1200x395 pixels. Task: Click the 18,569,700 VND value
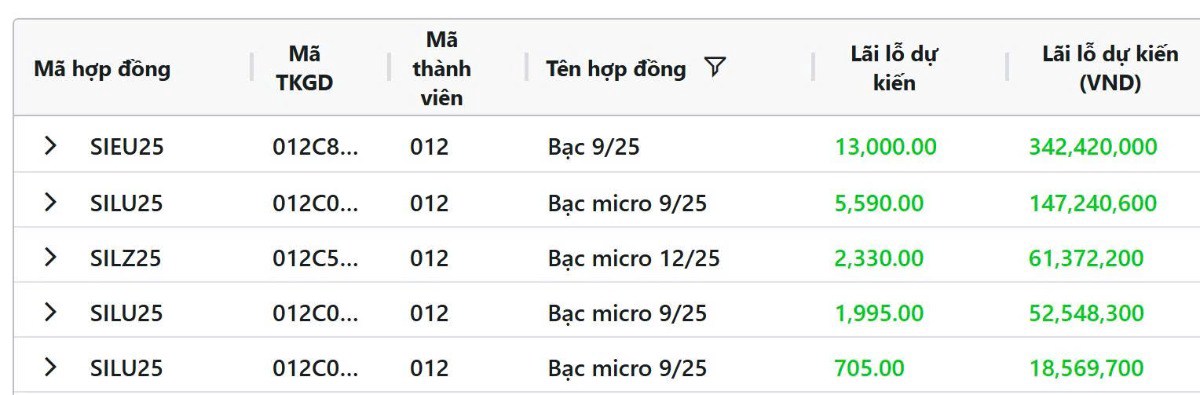click(x=1087, y=368)
